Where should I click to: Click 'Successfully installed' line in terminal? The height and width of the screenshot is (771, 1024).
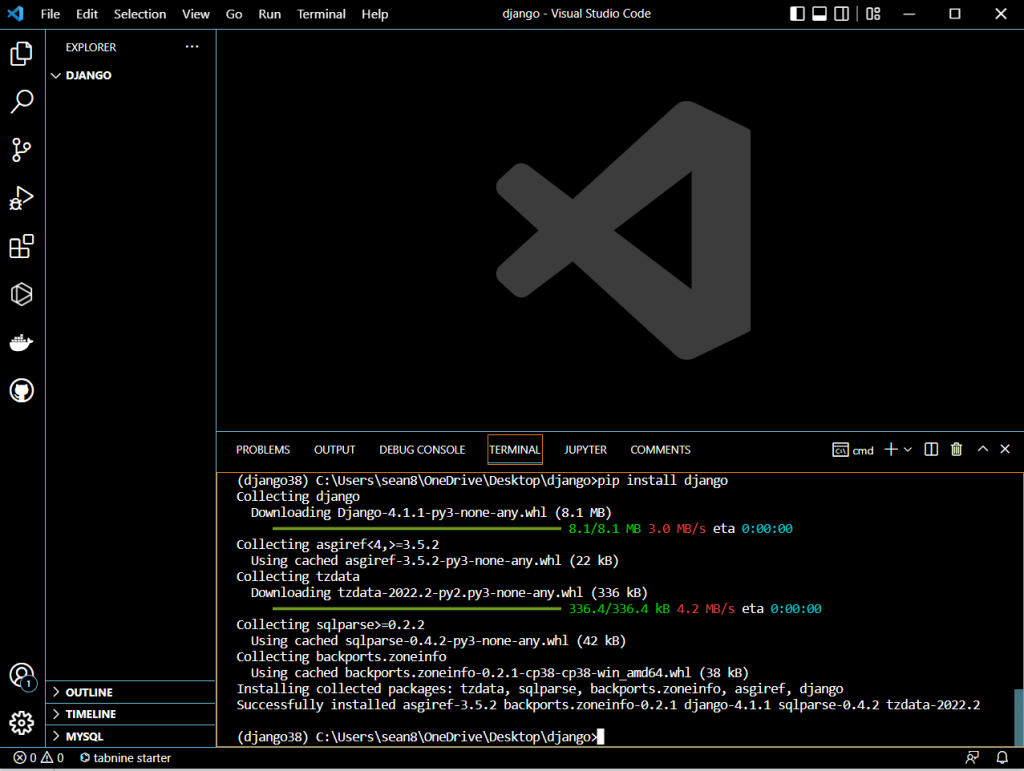click(x=608, y=705)
